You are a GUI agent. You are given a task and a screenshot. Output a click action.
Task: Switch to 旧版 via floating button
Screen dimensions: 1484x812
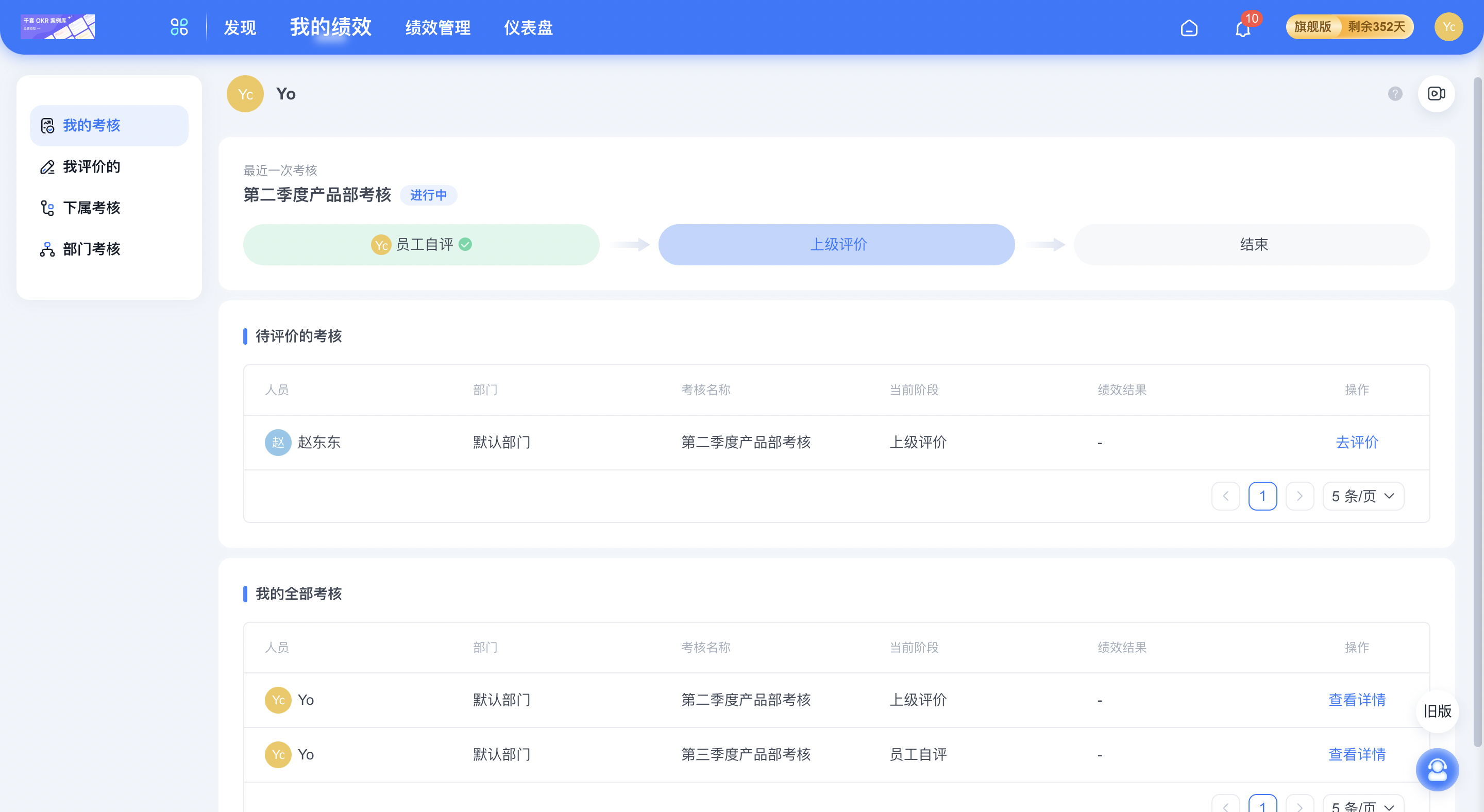pyautogui.click(x=1437, y=711)
